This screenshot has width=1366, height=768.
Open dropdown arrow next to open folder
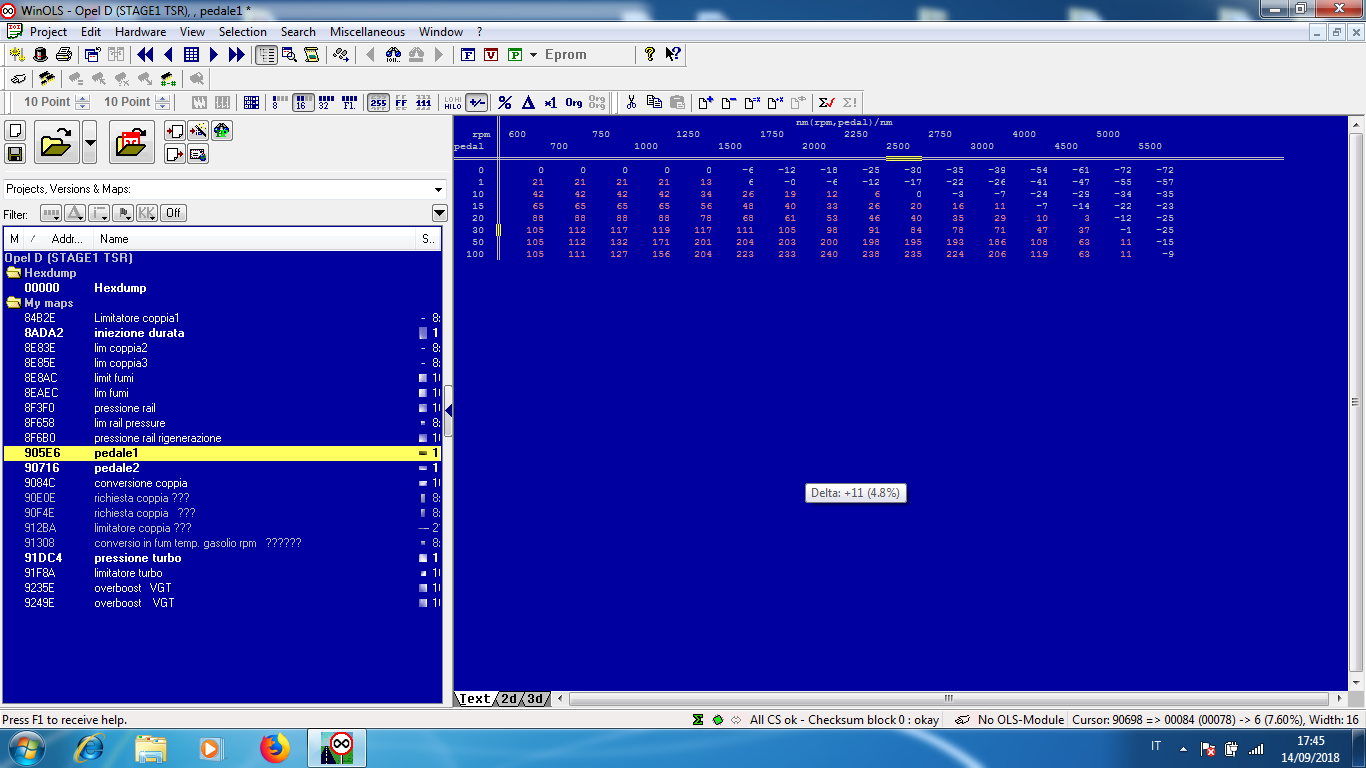[90, 142]
